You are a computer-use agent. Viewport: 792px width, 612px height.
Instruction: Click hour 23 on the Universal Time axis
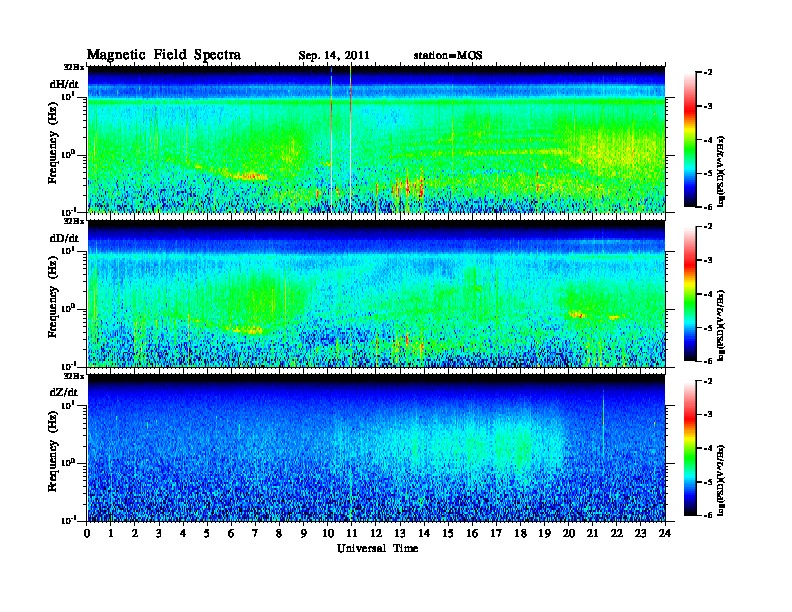point(640,533)
